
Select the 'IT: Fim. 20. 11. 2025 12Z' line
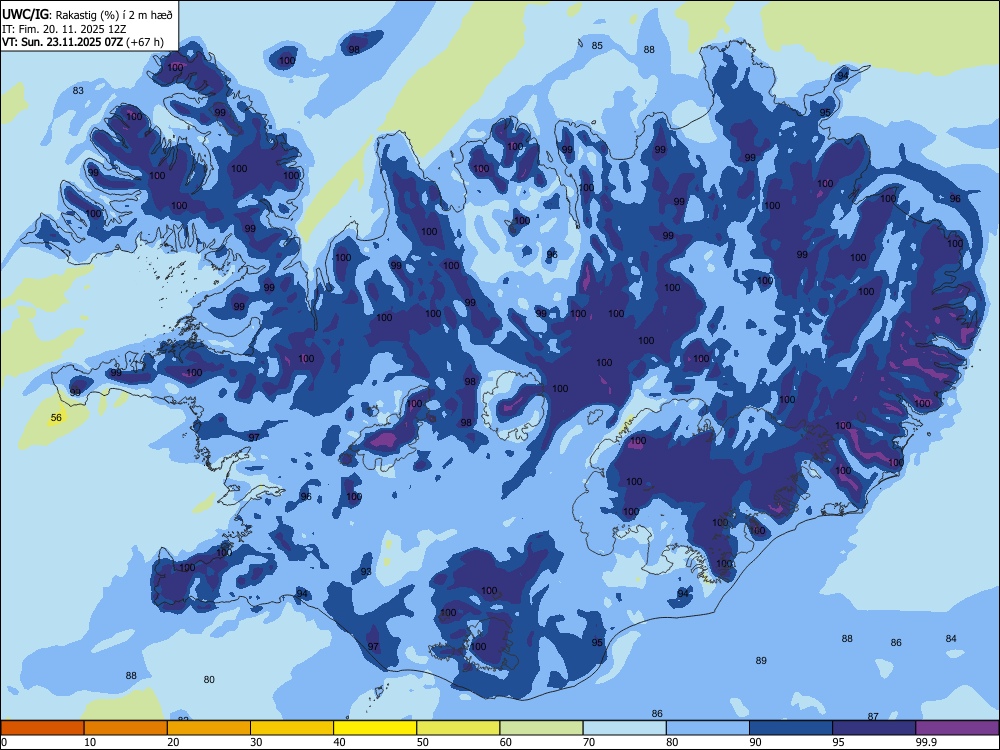tap(64, 29)
